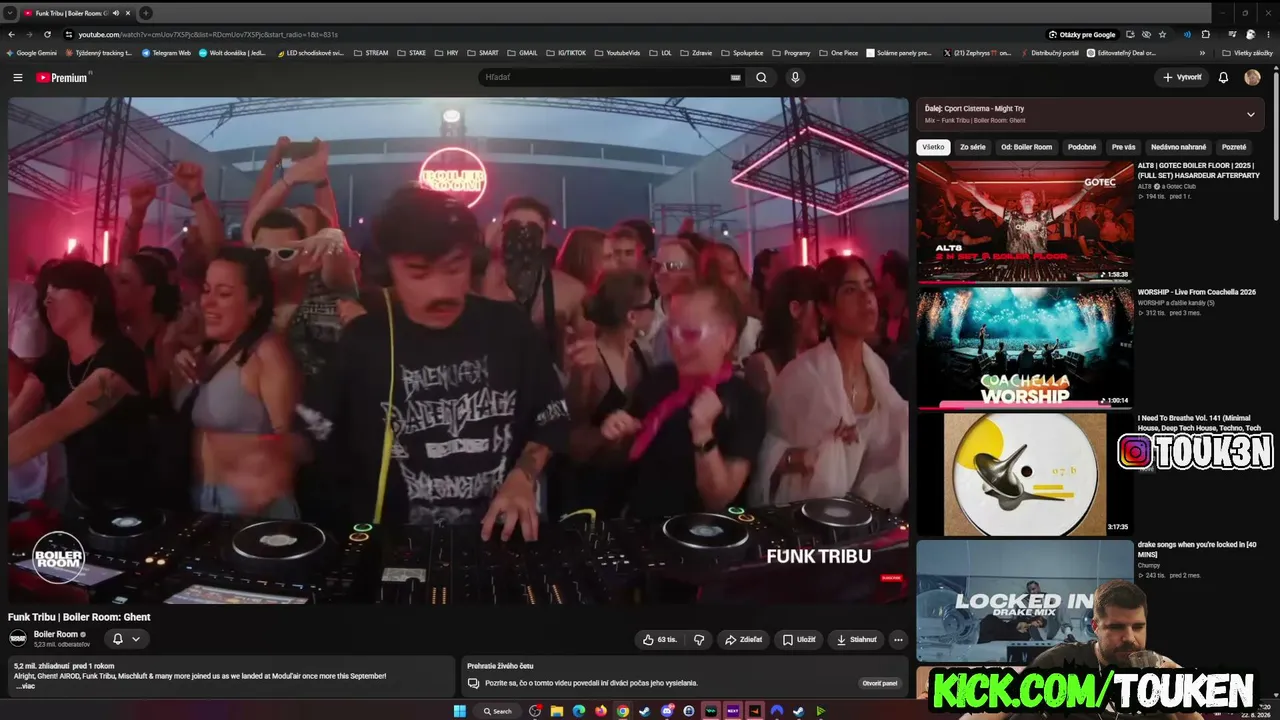Viewport: 1280px width, 720px height.
Task: Open the HRY bookmarks folder
Action: (447, 53)
